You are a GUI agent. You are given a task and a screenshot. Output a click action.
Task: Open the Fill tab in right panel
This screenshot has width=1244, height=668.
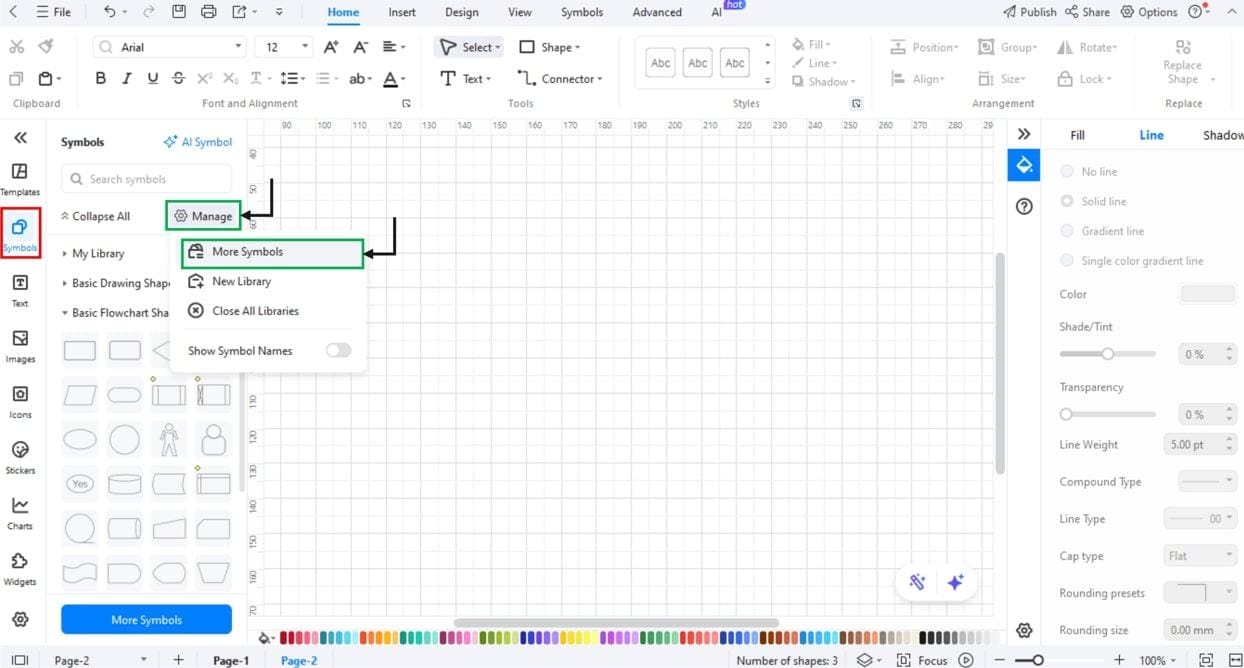pyautogui.click(x=1077, y=135)
